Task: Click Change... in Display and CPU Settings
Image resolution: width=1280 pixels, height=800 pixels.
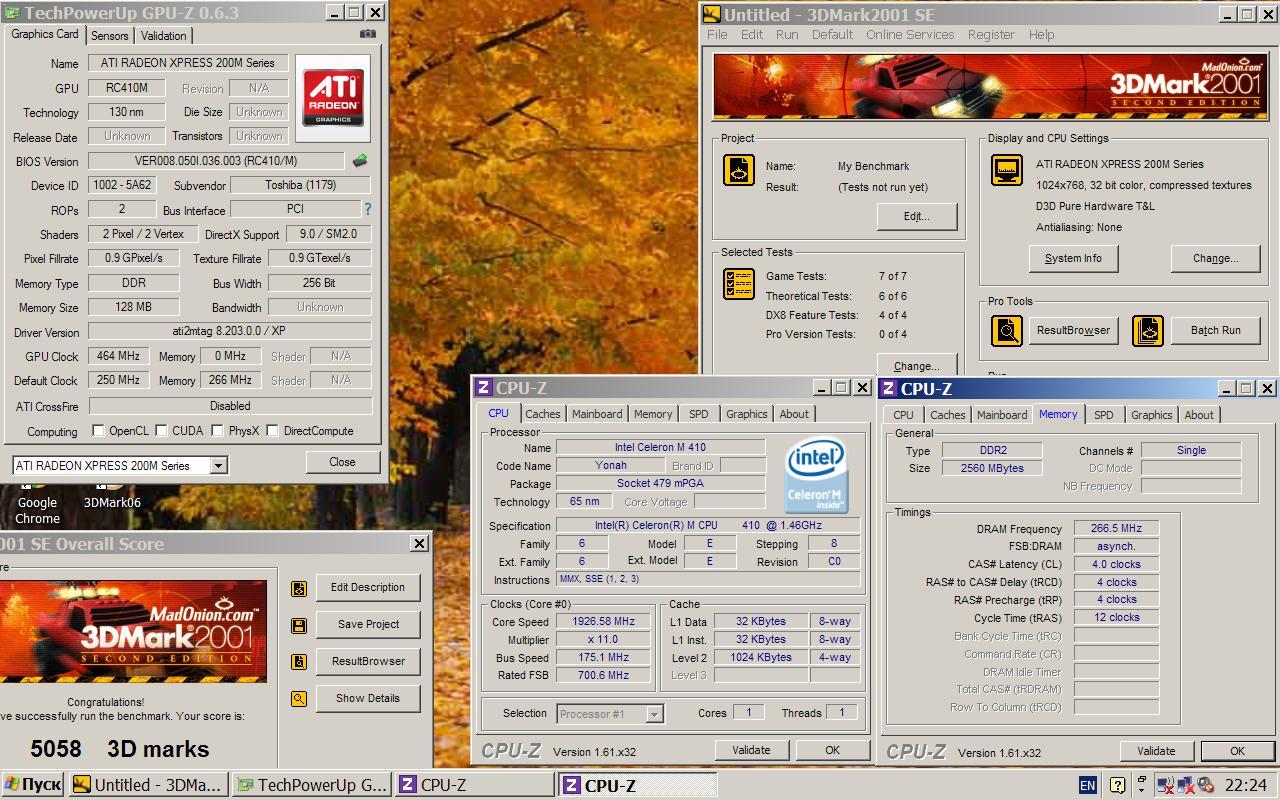Action: click(1215, 258)
